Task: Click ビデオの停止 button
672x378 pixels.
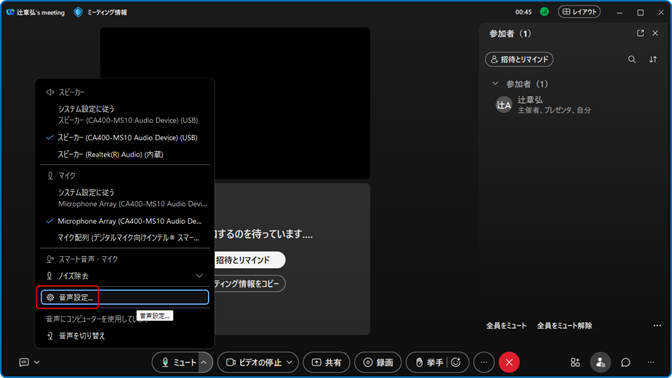Action: (x=253, y=363)
